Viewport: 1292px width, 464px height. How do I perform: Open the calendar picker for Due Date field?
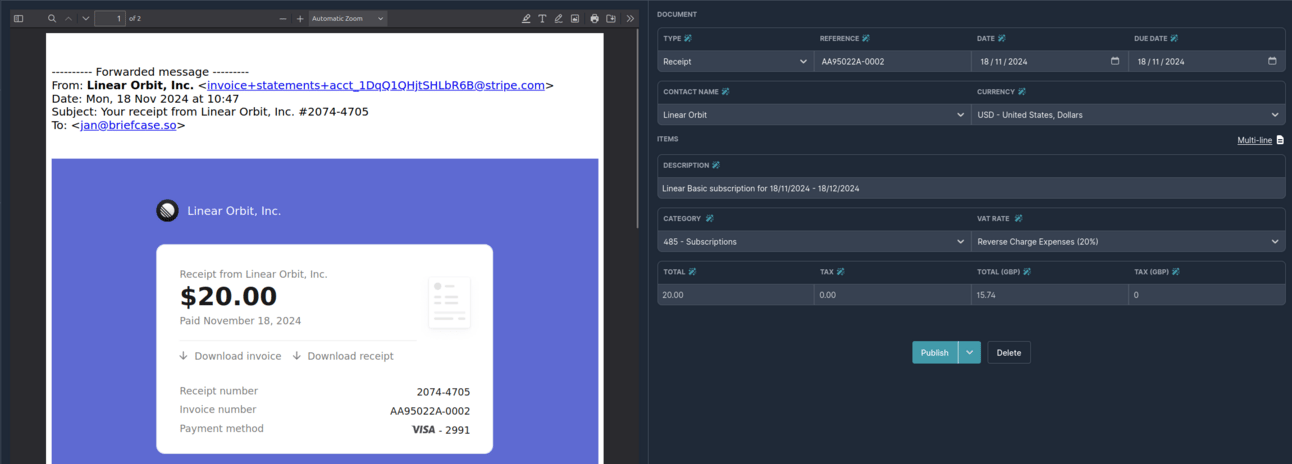tap(1272, 61)
